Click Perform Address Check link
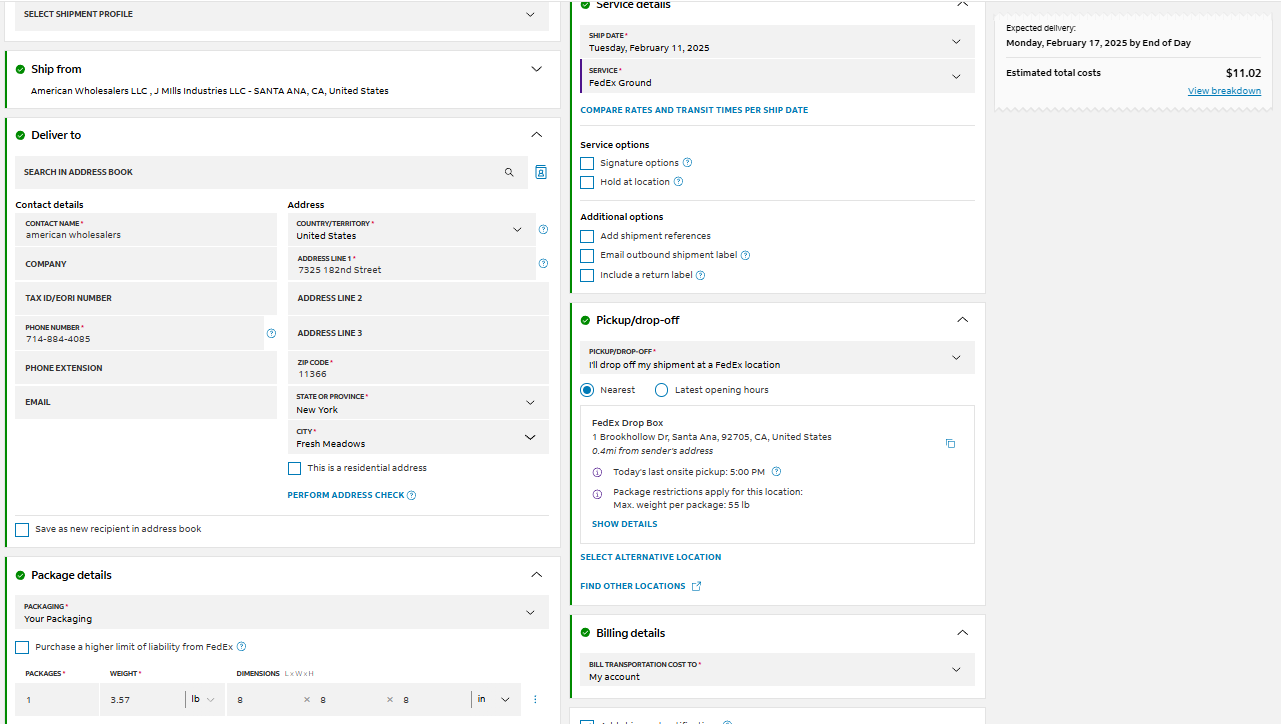Image resolution: width=1281 pixels, height=724 pixels. [346, 495]
